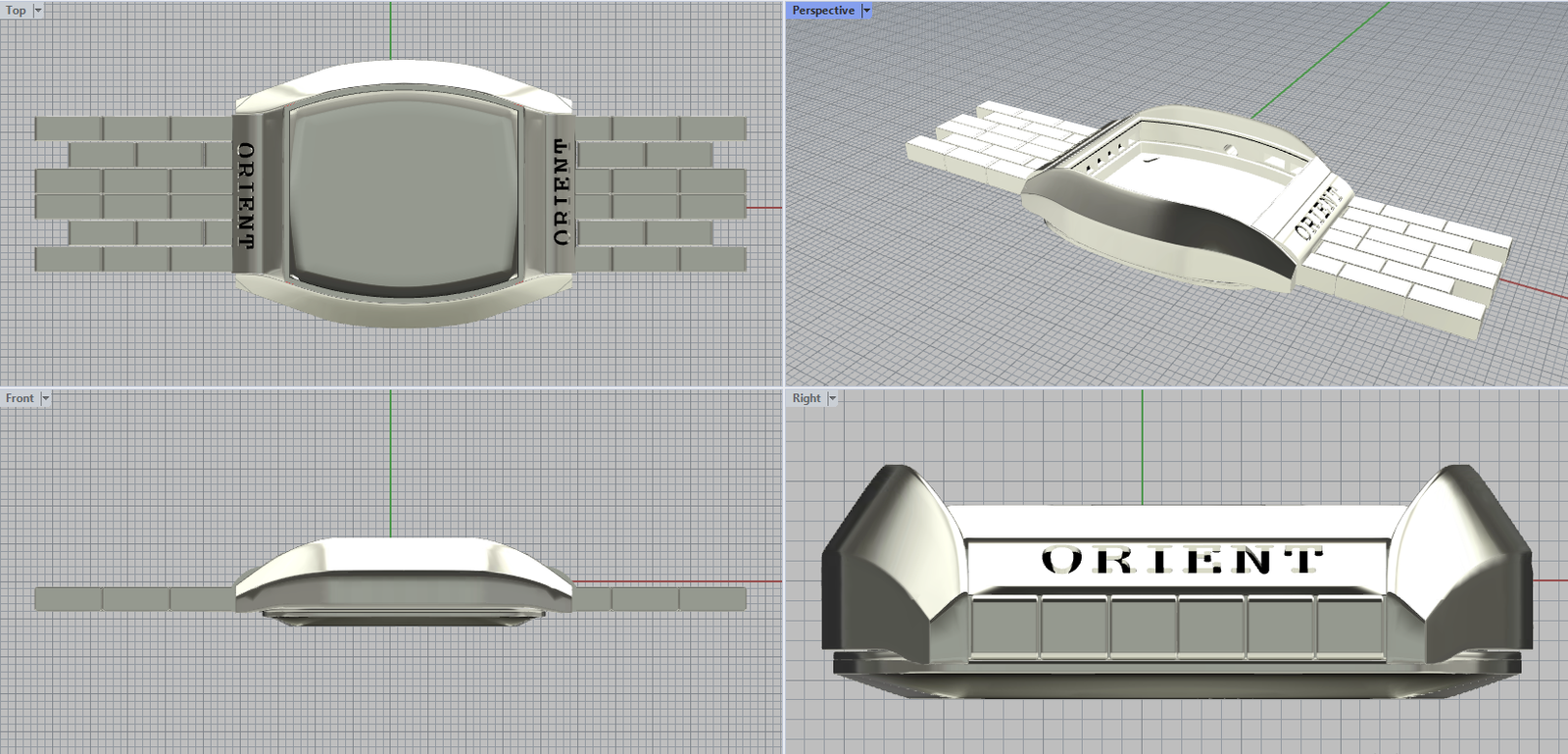Pick the ORIENT text in Perspective view
1568x754 pixels.
(x=1318, y=213)
